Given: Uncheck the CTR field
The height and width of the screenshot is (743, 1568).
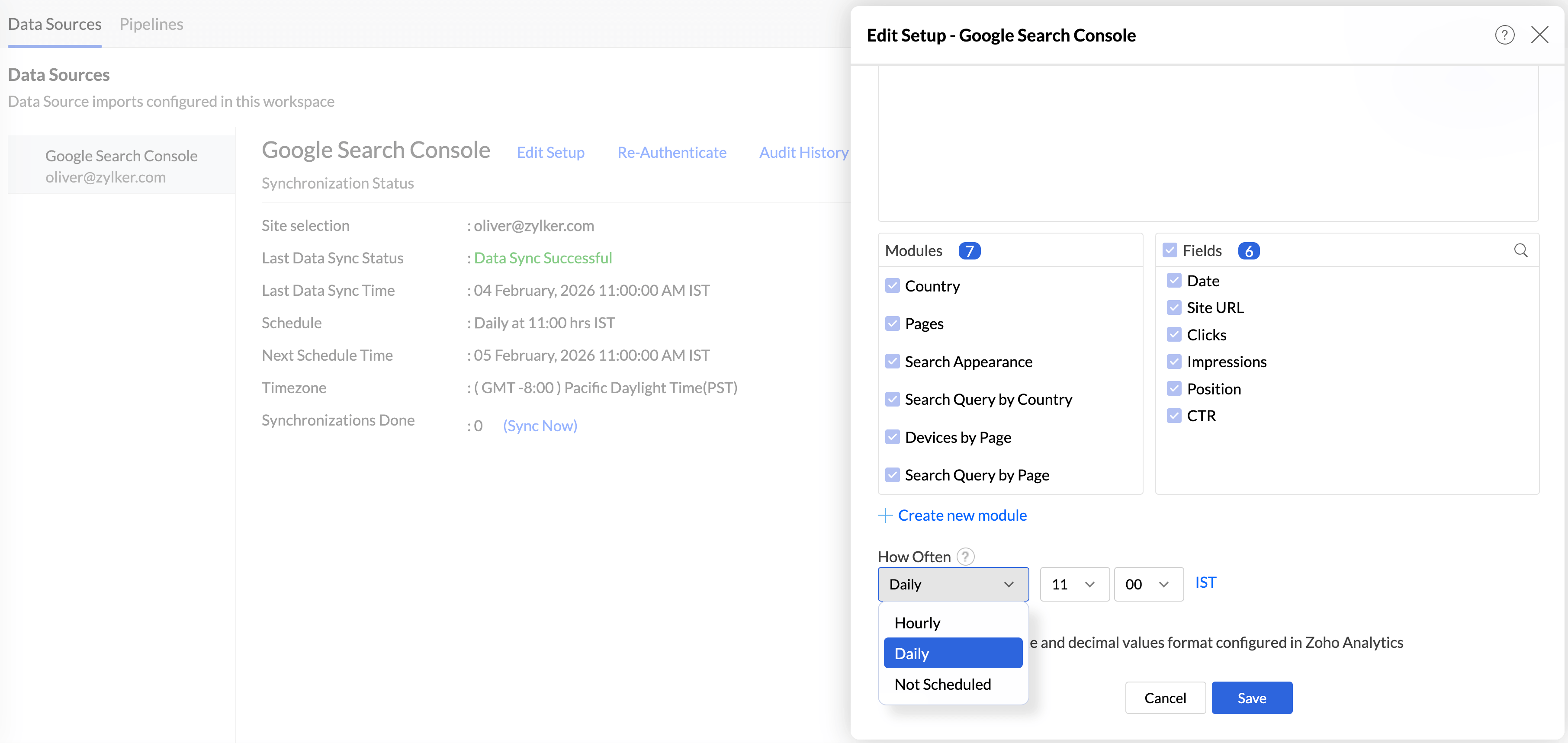Looking at the screenshot, I should click(x=1175, y=415).
